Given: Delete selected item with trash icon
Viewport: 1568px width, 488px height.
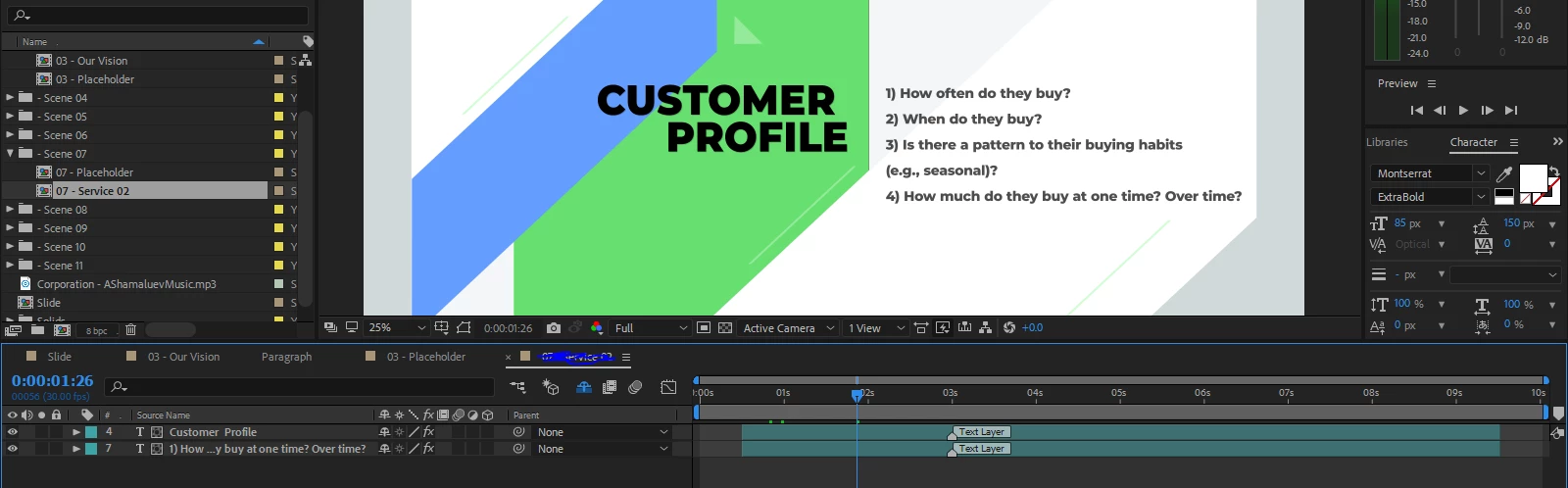Looking at the screenshot, I should [x=130, y=330].
